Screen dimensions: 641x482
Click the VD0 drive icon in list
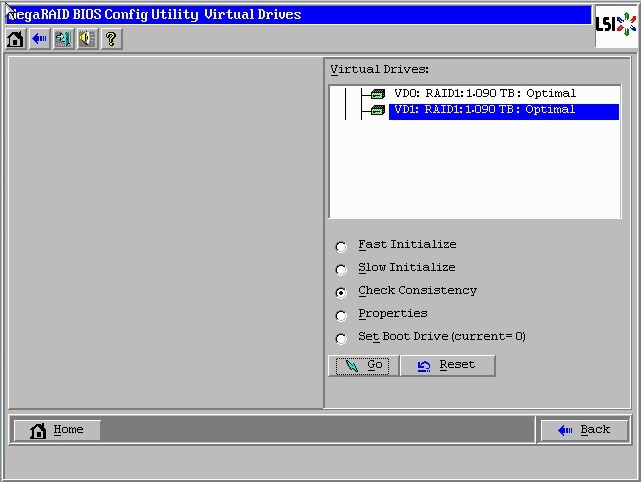(377, 94)
